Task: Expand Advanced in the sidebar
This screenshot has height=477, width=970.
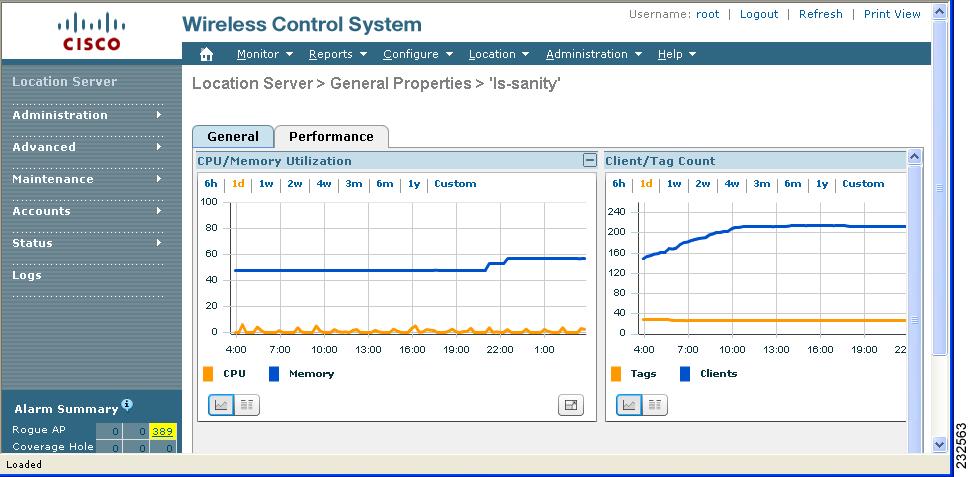Action: pyautogui.click(x=87, y=147)
